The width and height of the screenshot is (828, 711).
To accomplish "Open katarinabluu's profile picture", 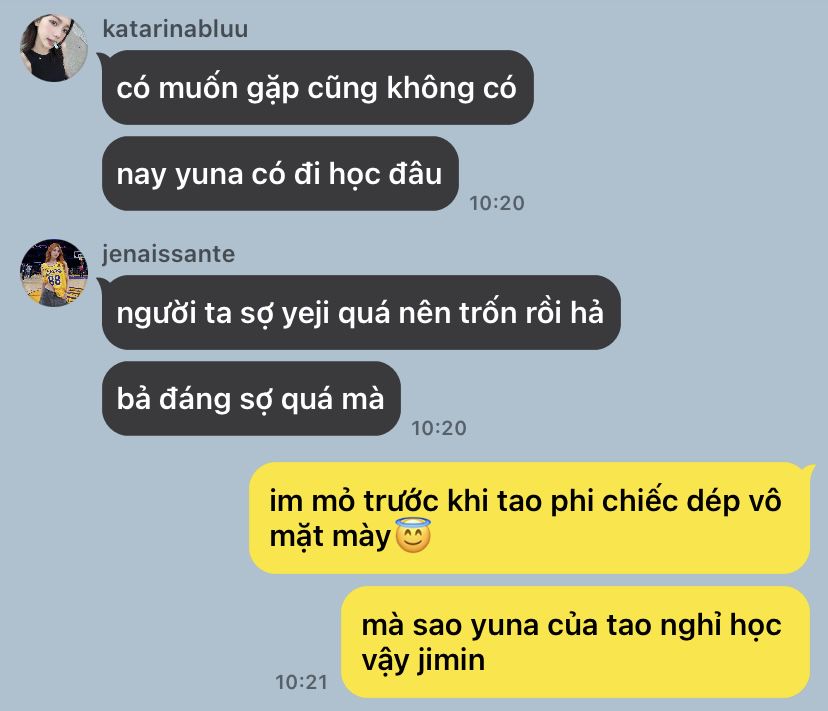I will click(53, 48).
